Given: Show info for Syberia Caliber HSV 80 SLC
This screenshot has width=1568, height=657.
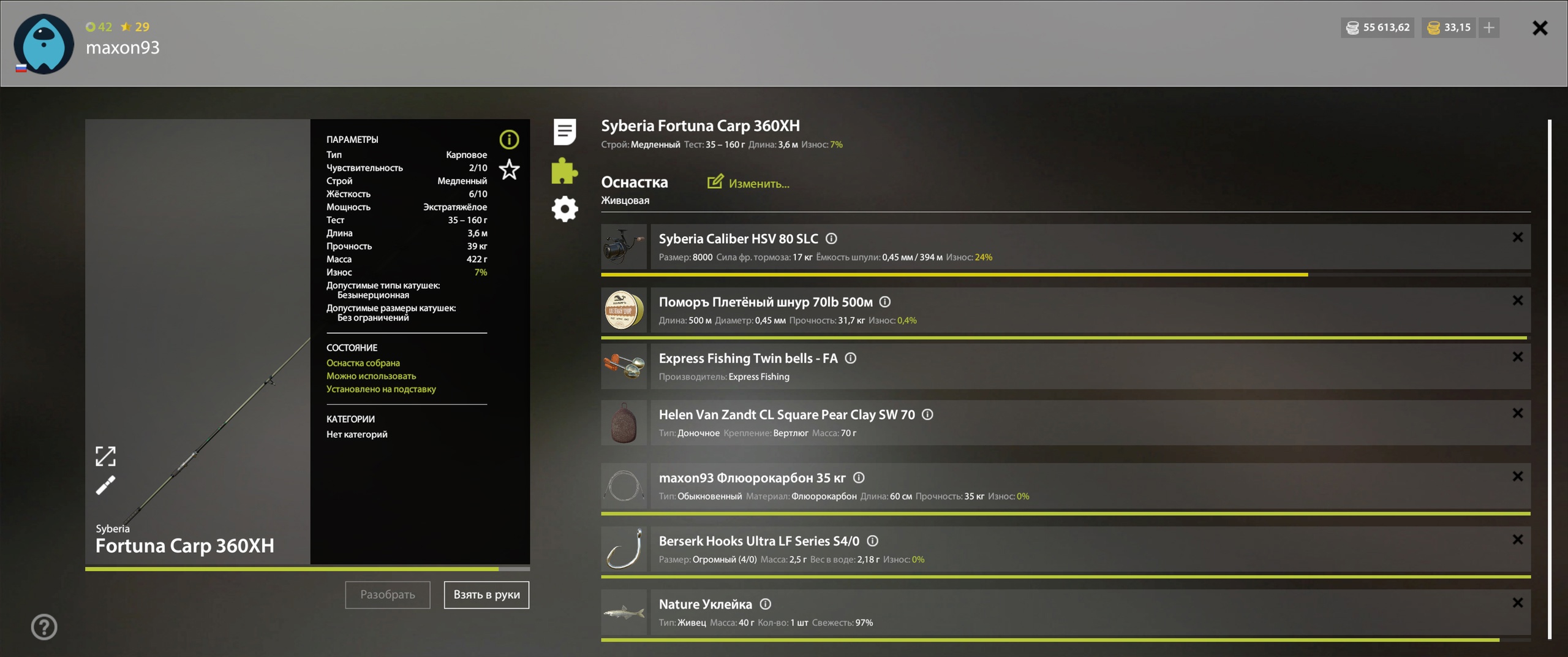Looking at the screenshot, I should point(831,238).
